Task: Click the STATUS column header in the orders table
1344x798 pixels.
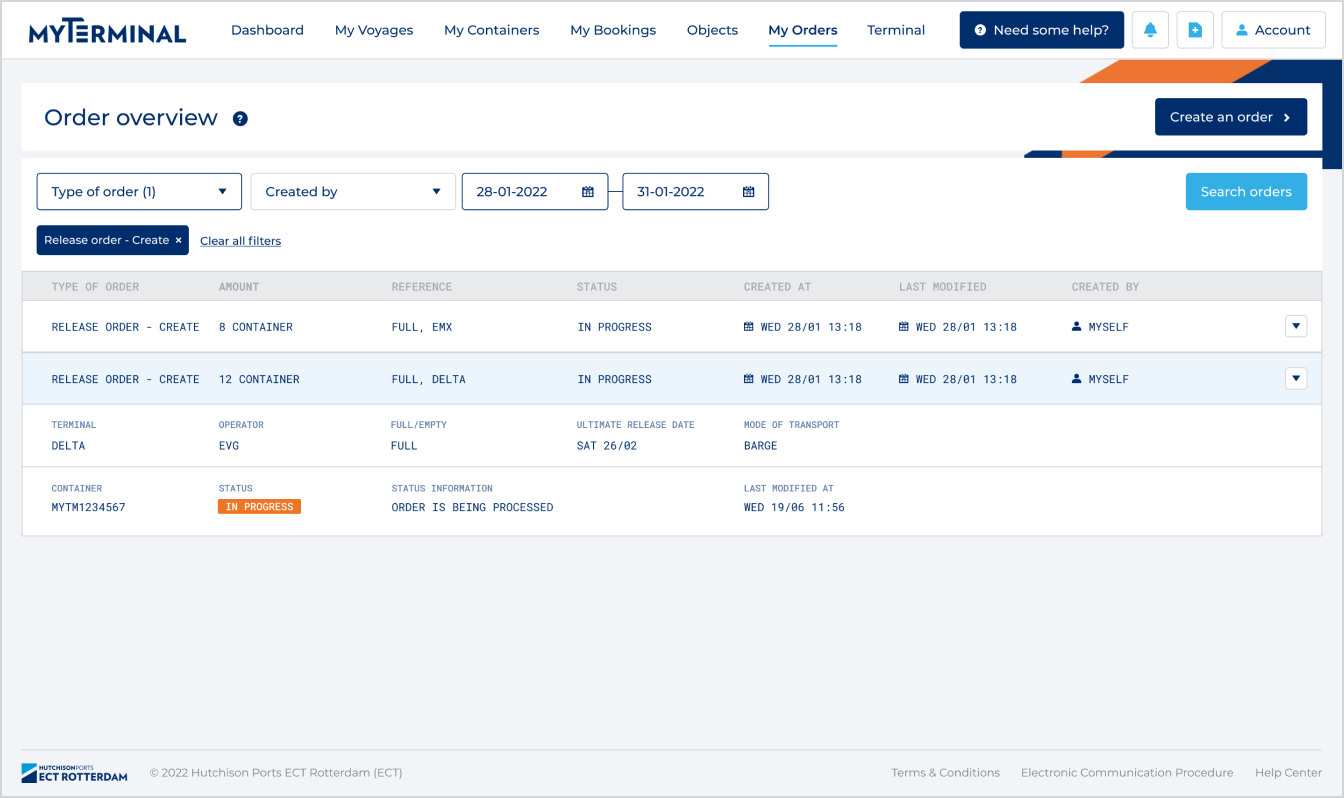Action: 597,287
